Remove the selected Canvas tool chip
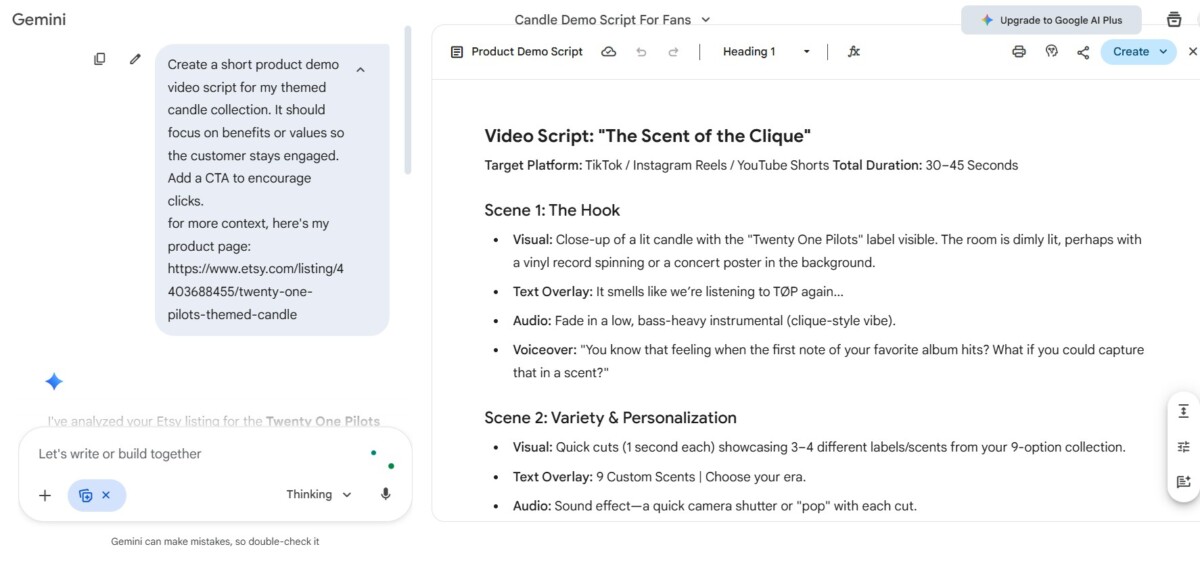Image resolution: width=1200 pixels, height=578 pixels. 106,495
